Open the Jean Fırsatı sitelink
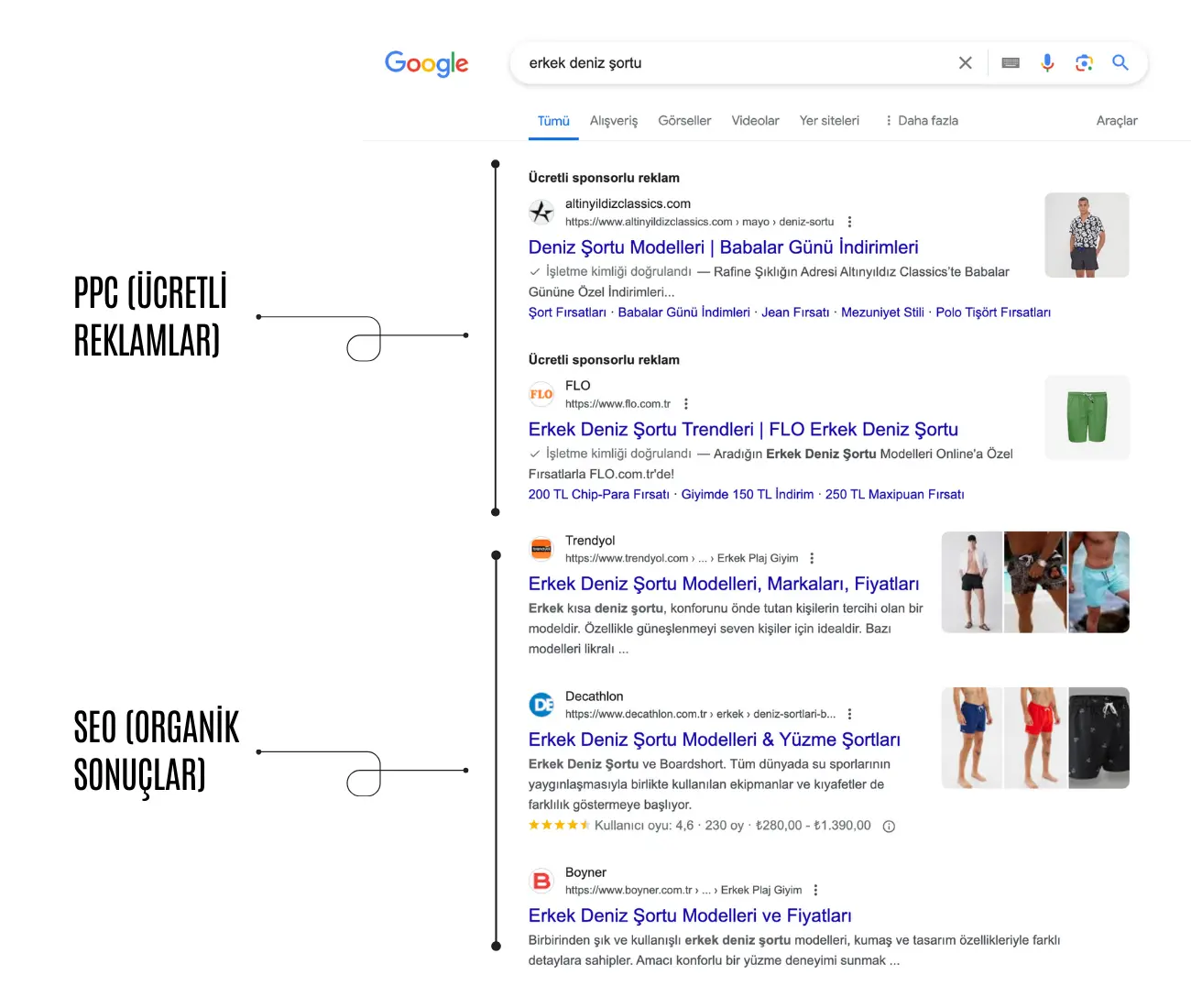 (795, 312)
